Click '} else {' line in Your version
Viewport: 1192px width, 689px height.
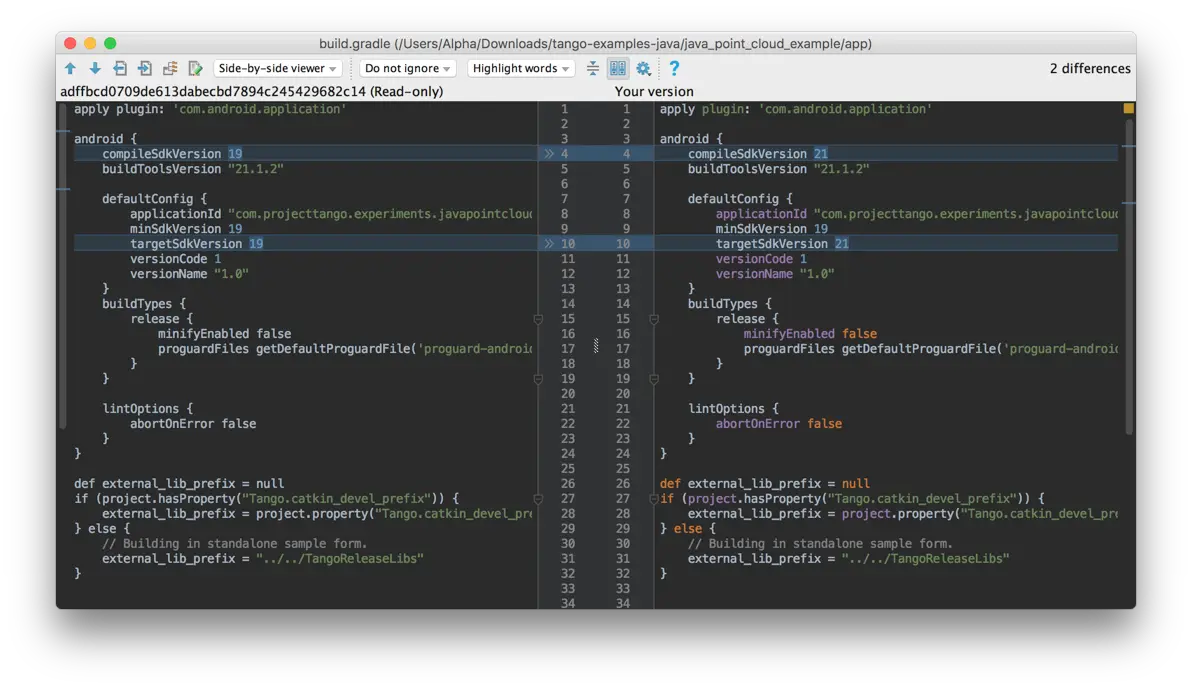coord(688,529)
